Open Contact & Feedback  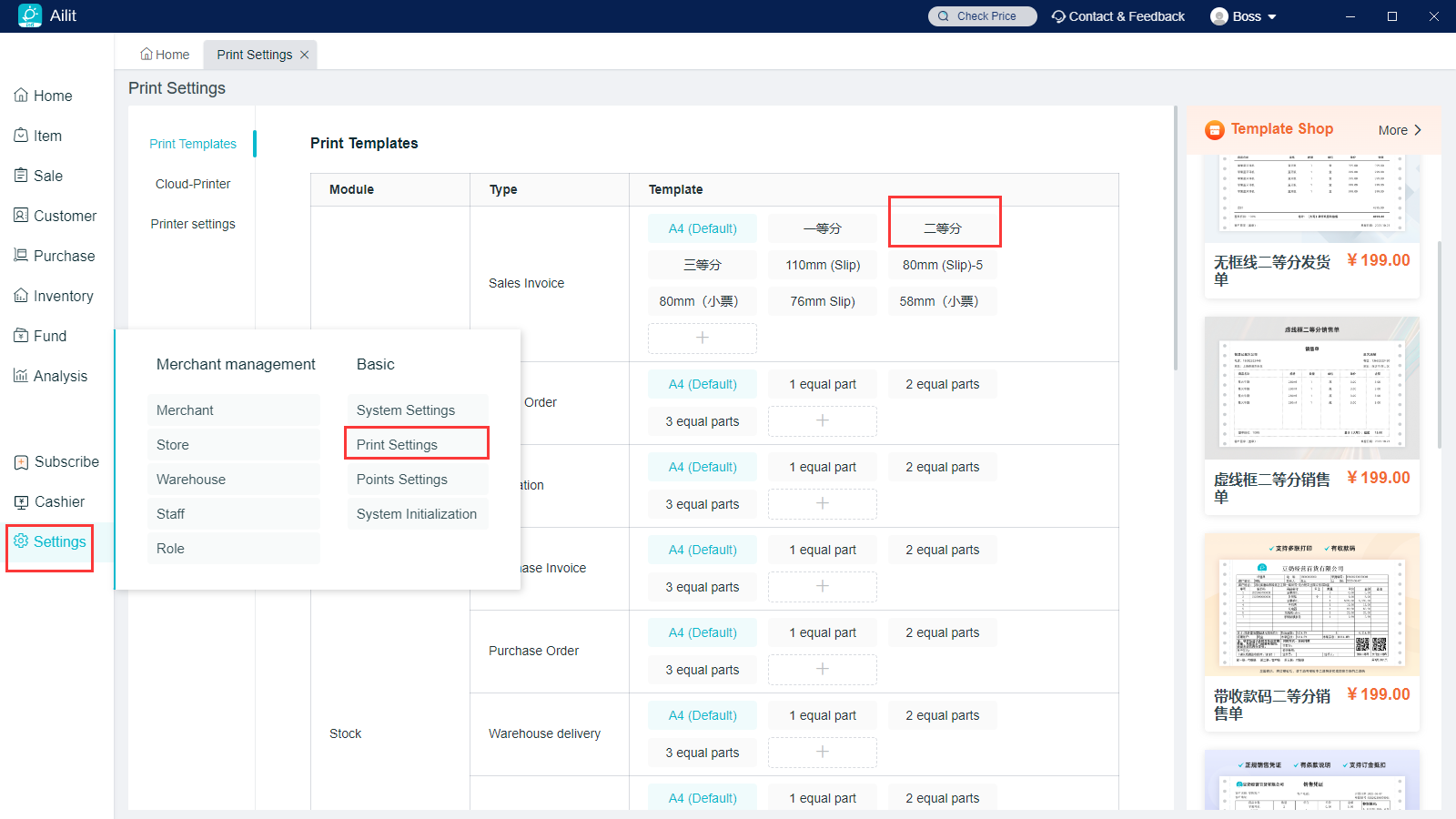(1118, 16)
